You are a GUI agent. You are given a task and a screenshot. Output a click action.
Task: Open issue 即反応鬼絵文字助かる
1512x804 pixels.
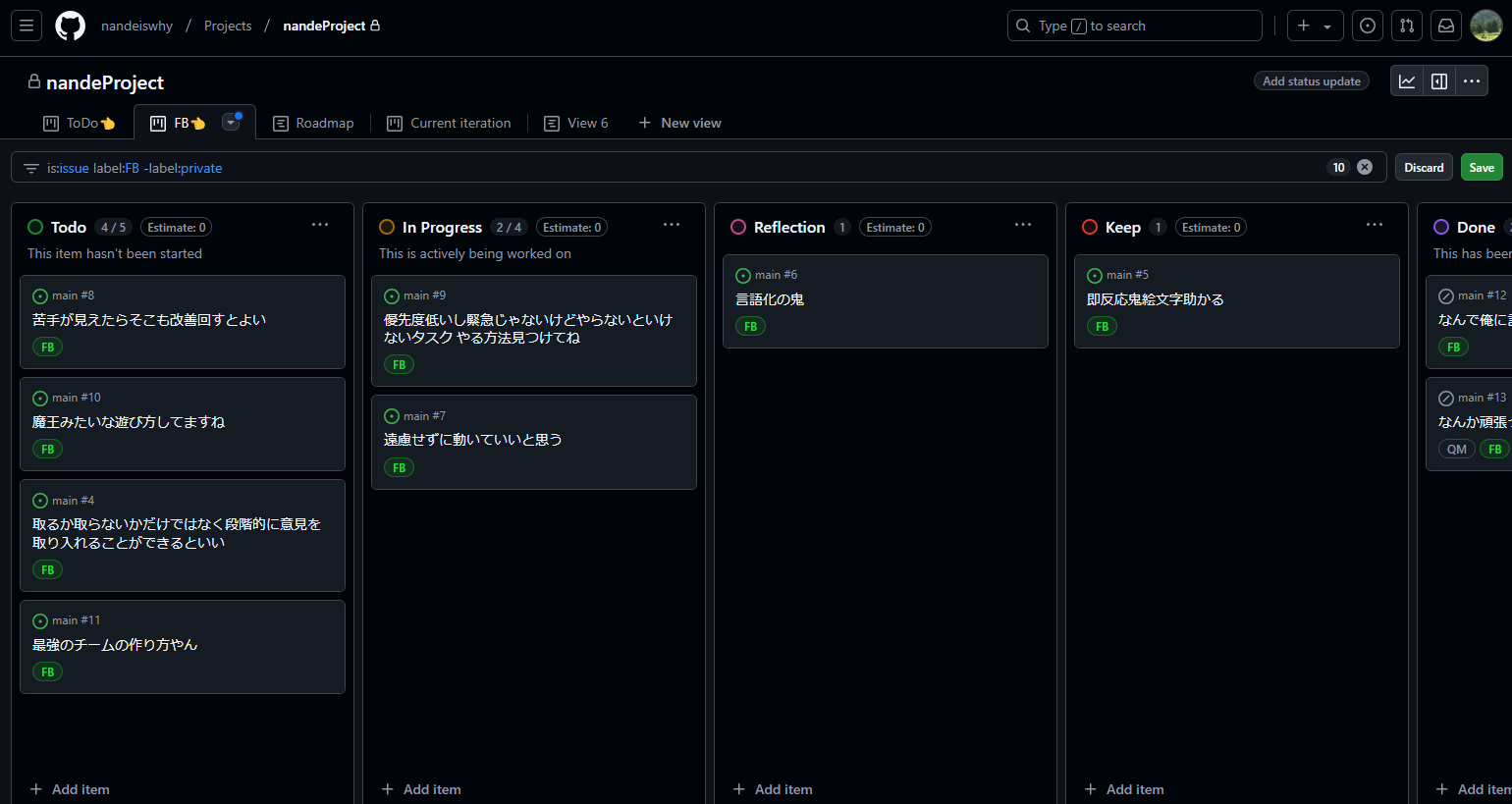click(1156, 299)
